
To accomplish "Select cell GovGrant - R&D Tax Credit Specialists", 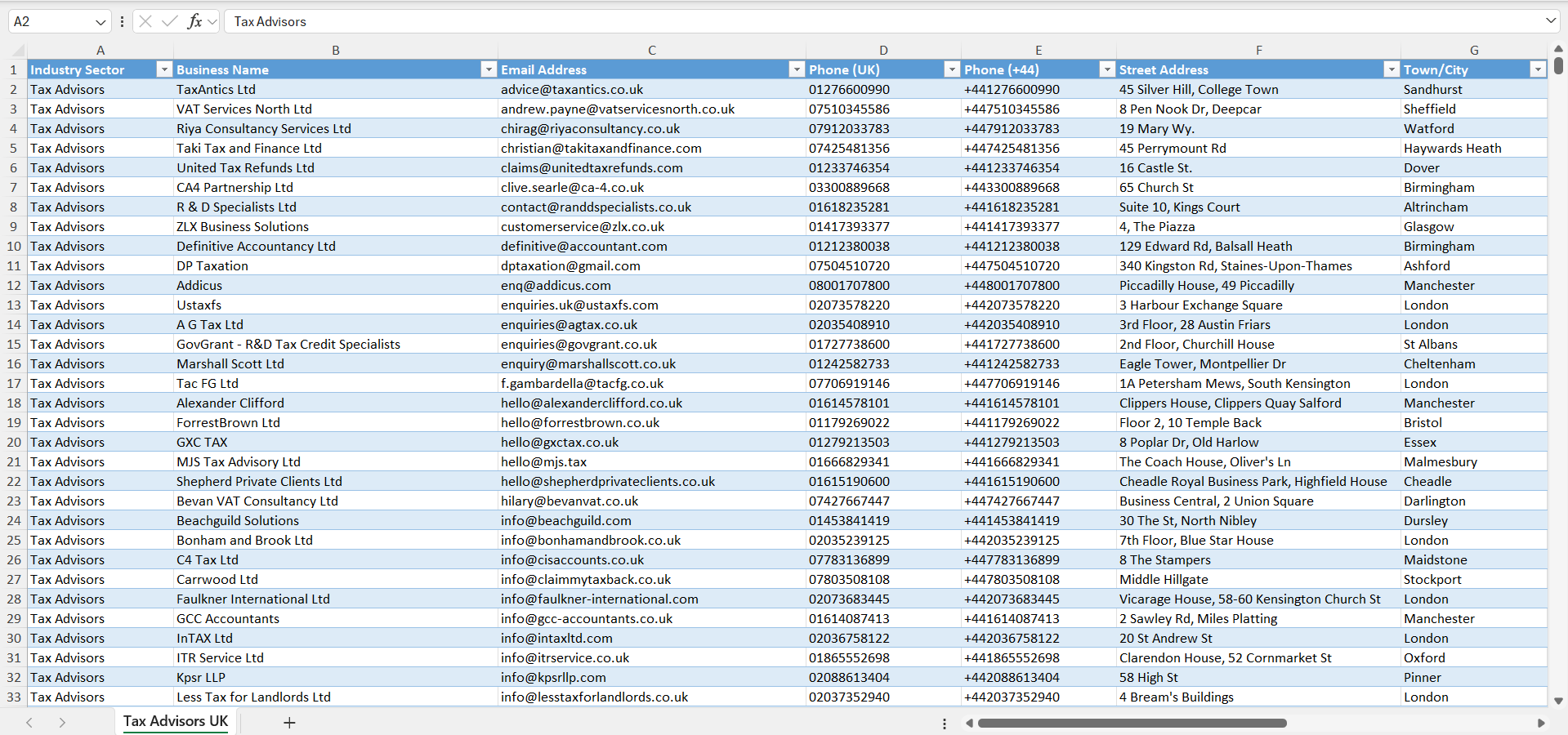I will [336, 345].
